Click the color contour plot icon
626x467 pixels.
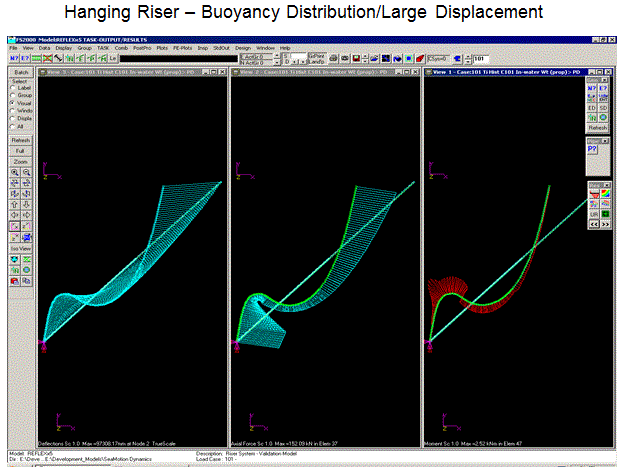tap(604, 193)
